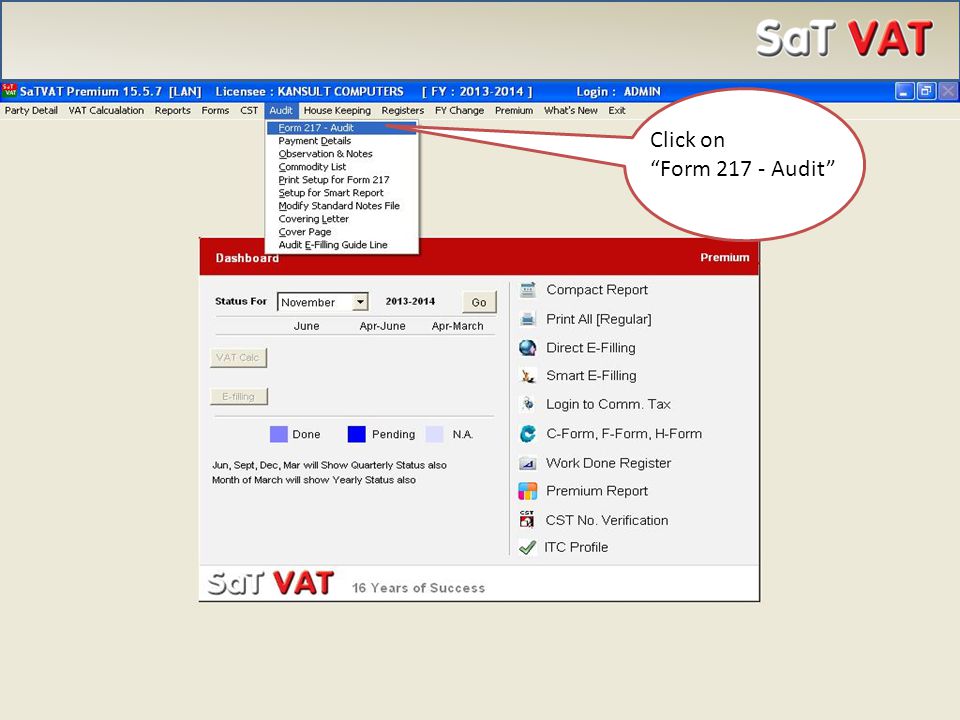
Task: Click the Go button
Action: [479, 302]
